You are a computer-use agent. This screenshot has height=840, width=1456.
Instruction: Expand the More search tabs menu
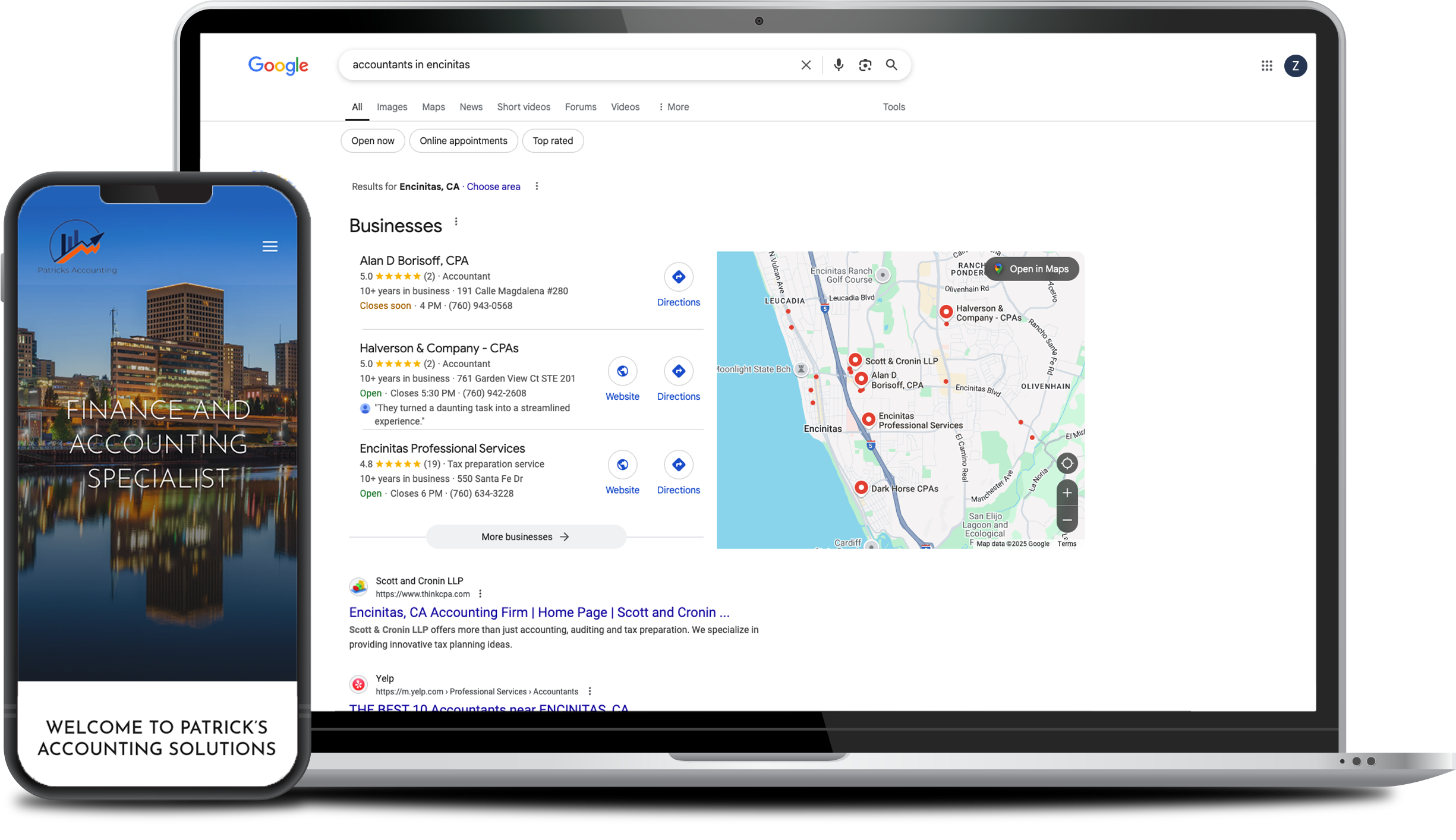pos(674,107)
